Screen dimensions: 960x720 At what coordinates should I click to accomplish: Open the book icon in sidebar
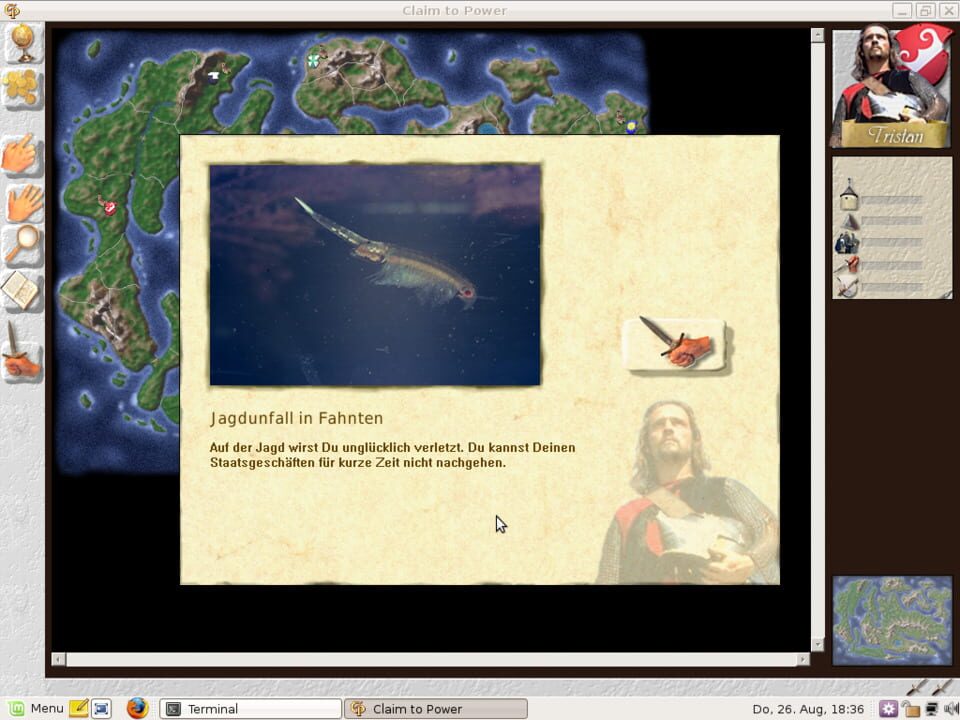(20, 291)
